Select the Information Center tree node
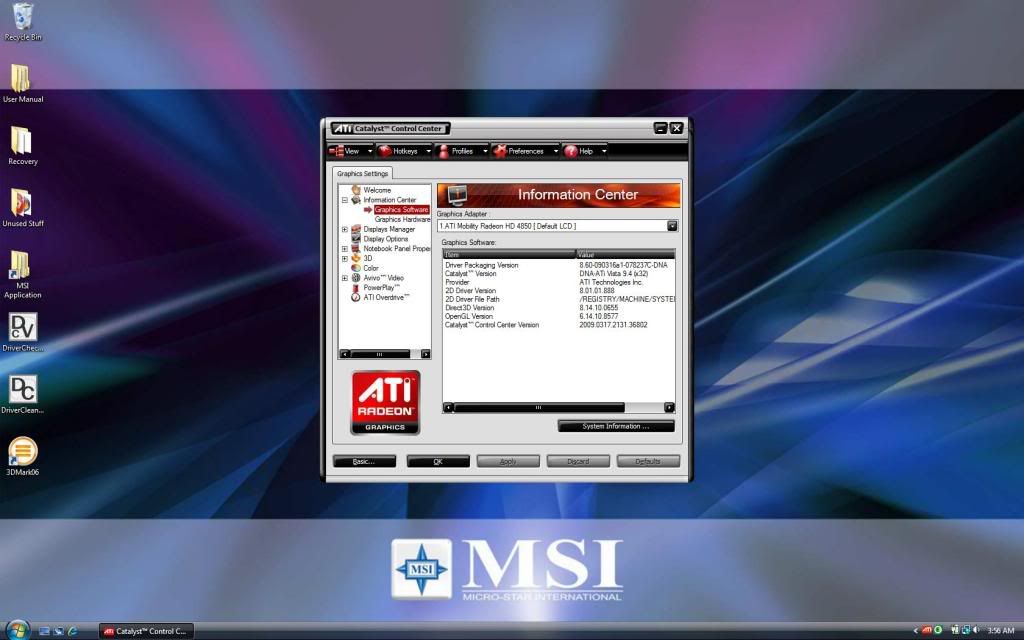Screen dimensions: 1024x640 (x=389, y=200)
